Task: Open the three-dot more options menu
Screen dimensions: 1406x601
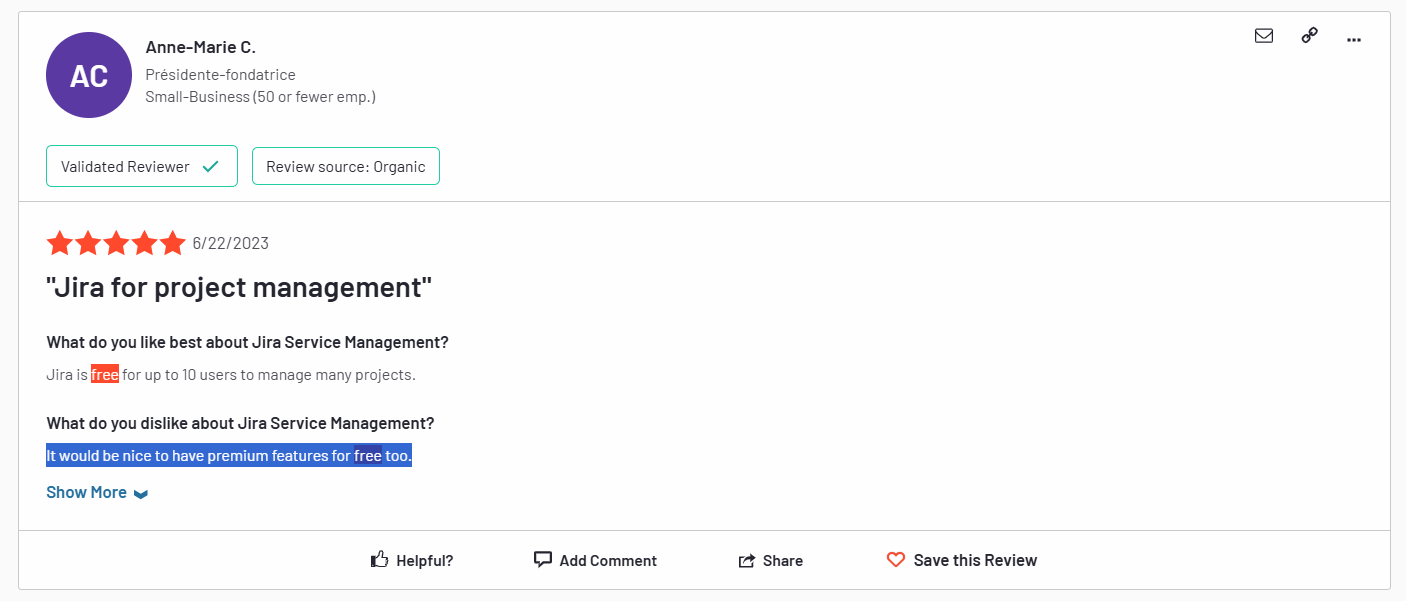Action: pyautogui.click(x=1354, y=39)
